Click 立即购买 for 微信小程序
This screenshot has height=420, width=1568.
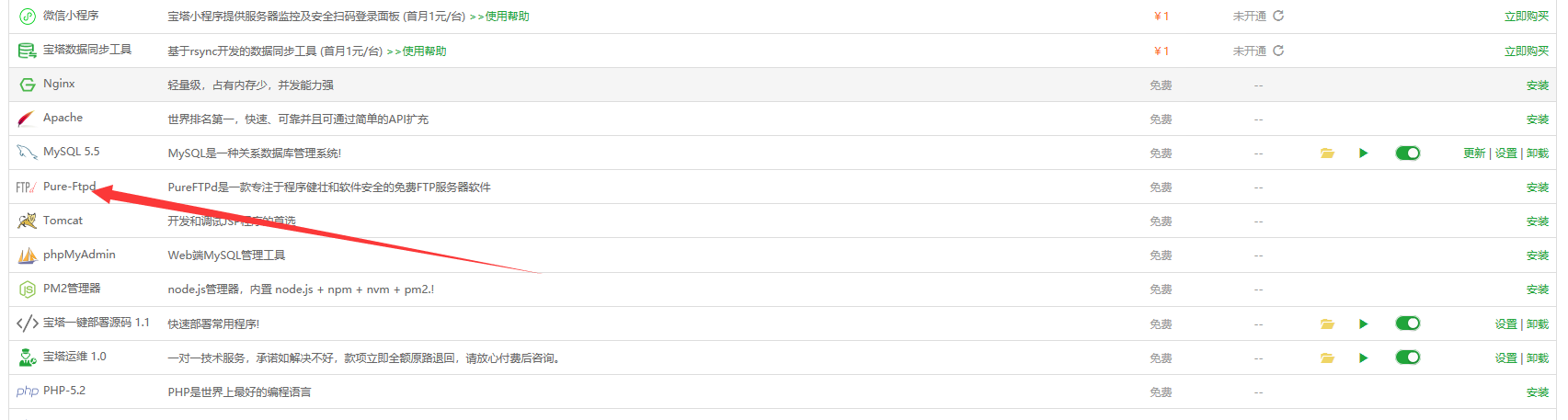coord(1527,17)
